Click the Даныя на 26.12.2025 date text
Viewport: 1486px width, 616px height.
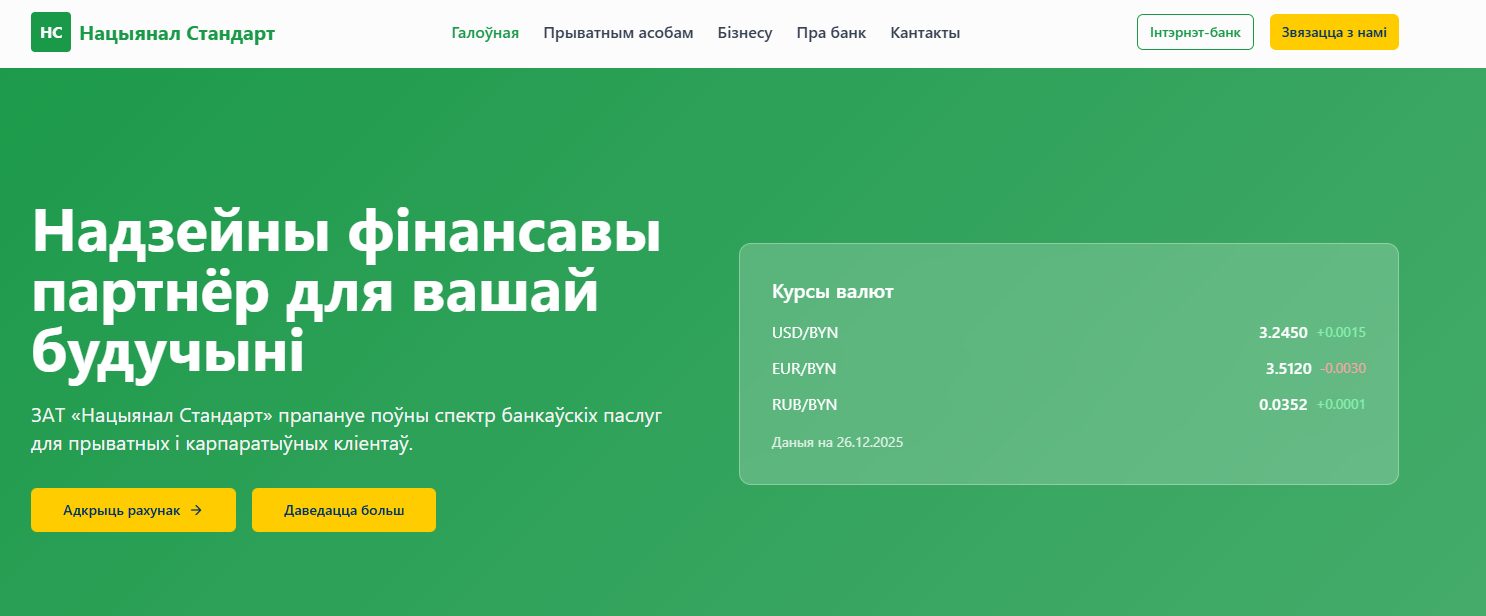coord(837,441)
